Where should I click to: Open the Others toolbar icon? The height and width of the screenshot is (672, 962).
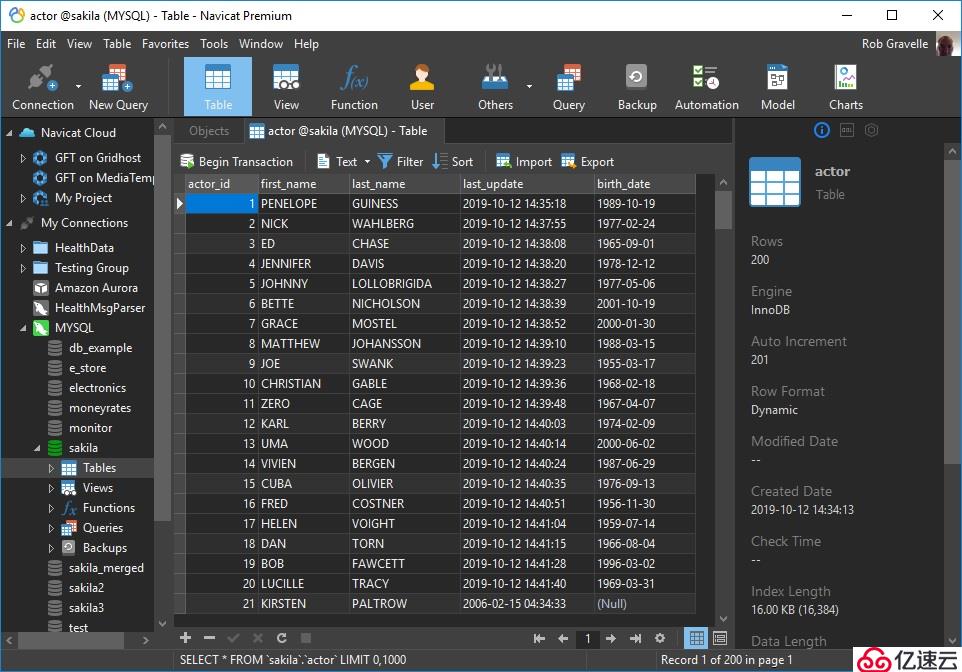[495, 87]
